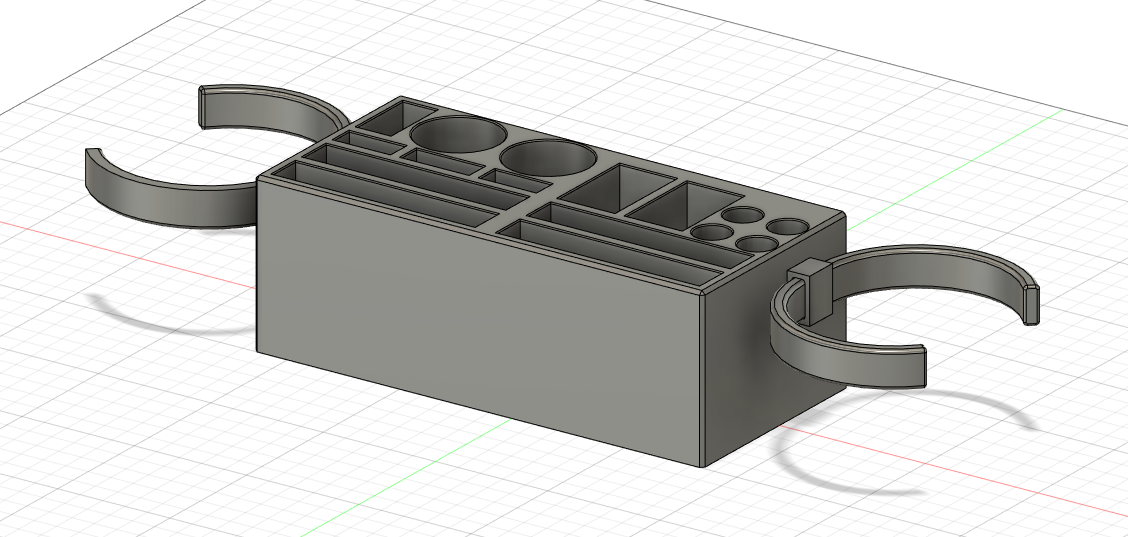Select the long front face of the organizer box
This screenshot has width=1128, height=537.
click(x=478, y=320)
